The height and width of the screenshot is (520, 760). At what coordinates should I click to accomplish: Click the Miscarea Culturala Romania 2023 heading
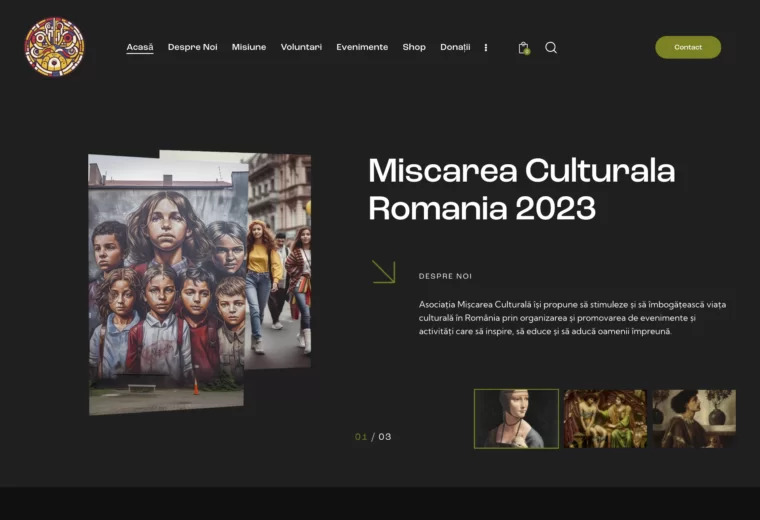pos(522,189)
